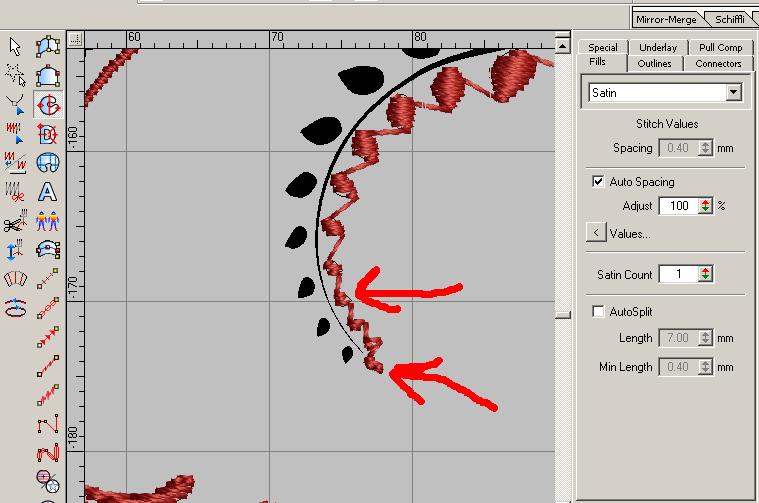Select the curved column shape tool with yellow nodes

point(48,46)
